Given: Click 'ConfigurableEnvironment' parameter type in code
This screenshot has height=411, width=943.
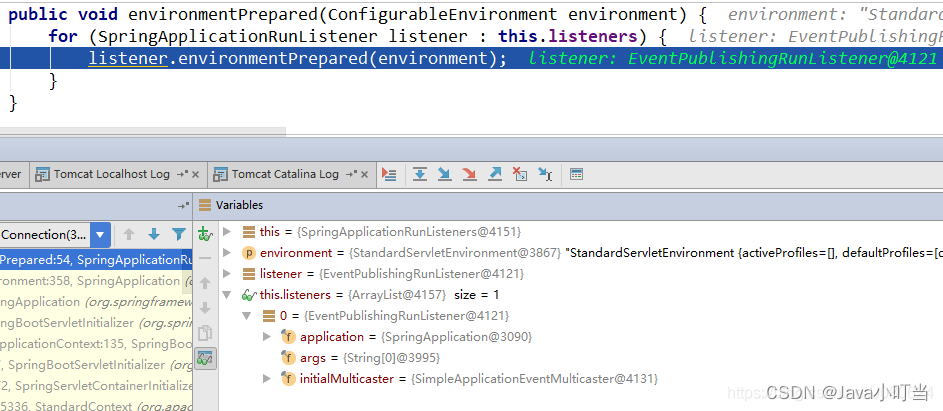Looking at the screenshot, I should (443, 14).
